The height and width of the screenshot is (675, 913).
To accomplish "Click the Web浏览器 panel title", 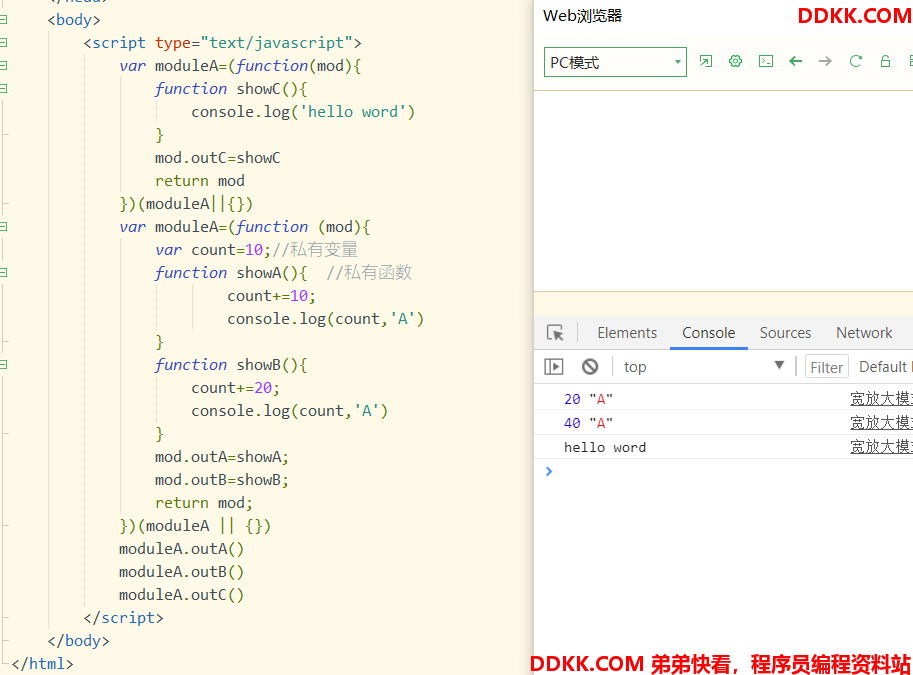I will tap(582, 16).
